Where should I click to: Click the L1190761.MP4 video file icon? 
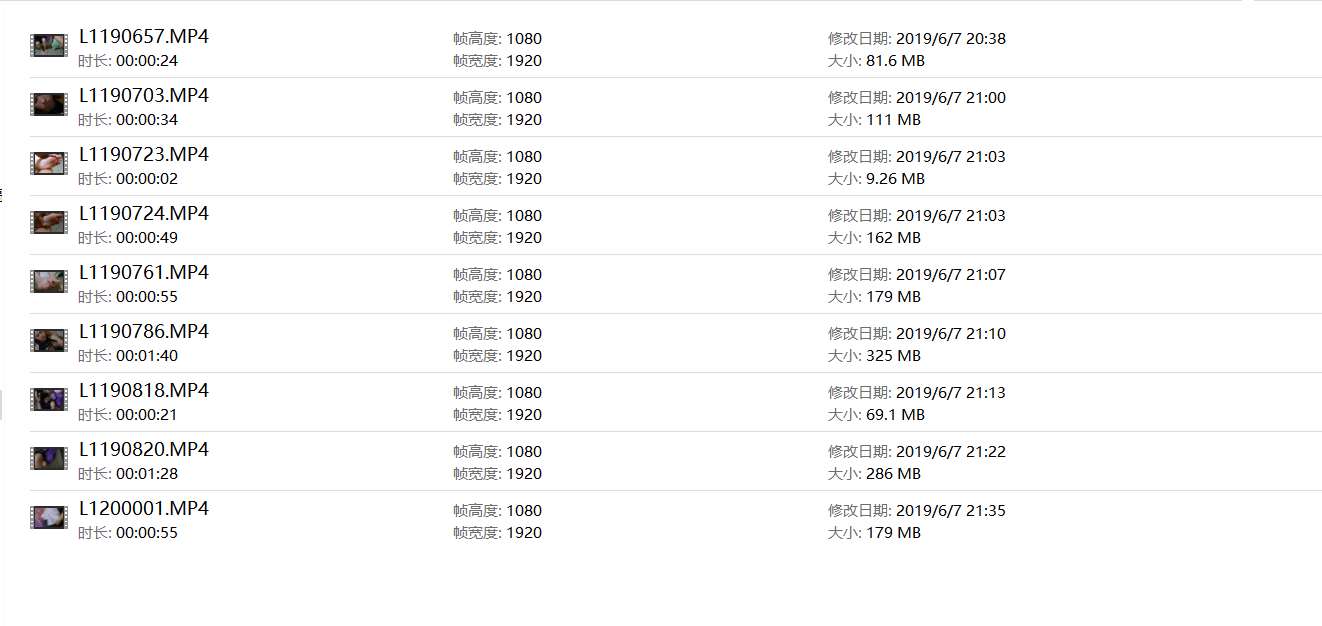click(x=48, y=281)
